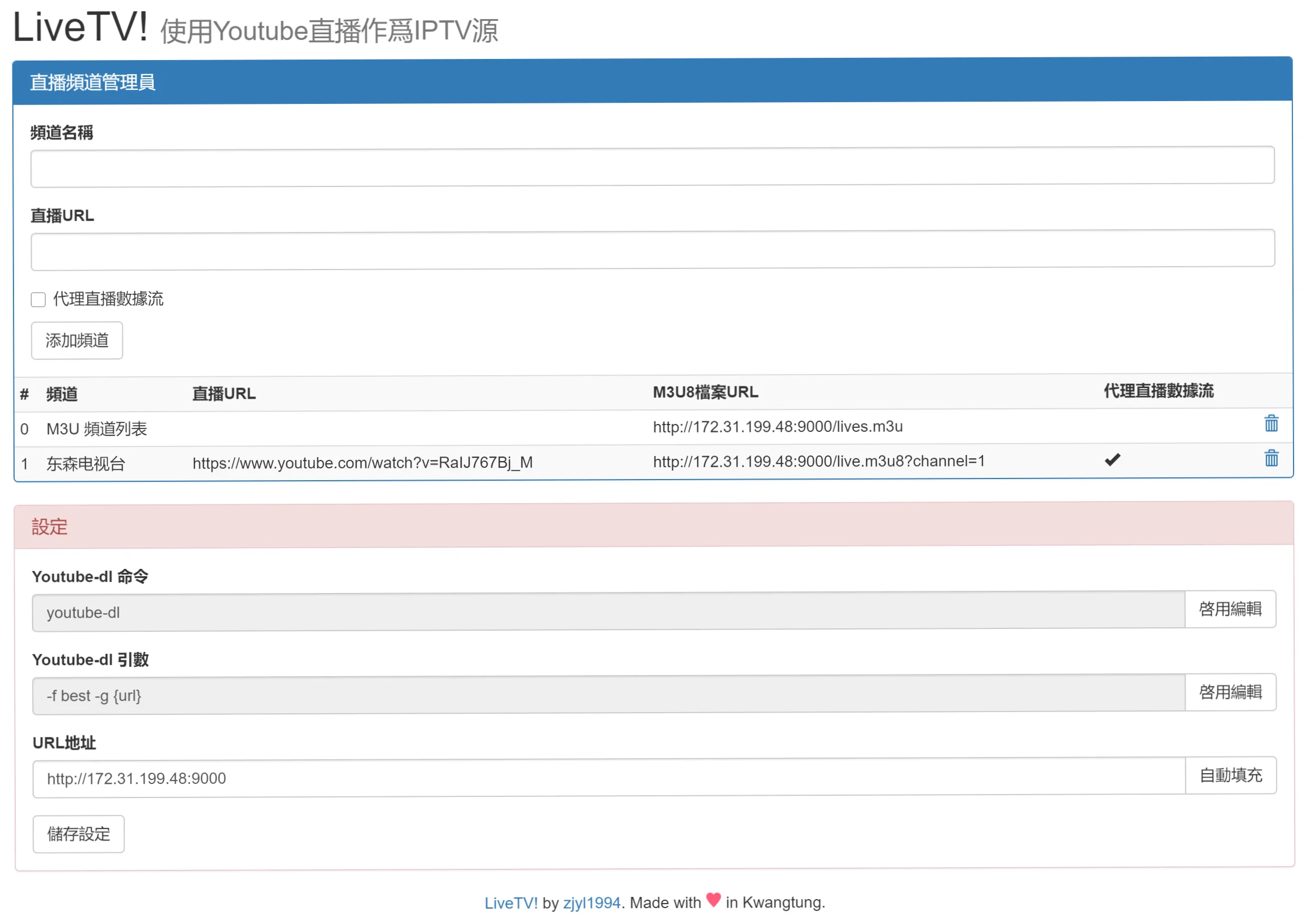1316x921 pixels.
Task: Toggle the 代理直播數據流 checkbox
Action: coord(38,299)
